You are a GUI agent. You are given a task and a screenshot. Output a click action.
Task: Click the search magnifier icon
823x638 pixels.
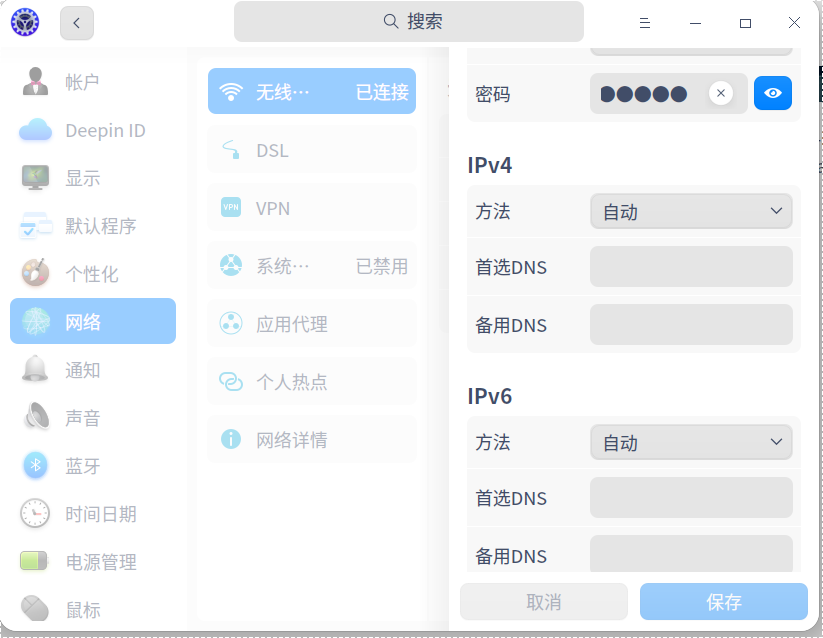(x=391, y=22)
